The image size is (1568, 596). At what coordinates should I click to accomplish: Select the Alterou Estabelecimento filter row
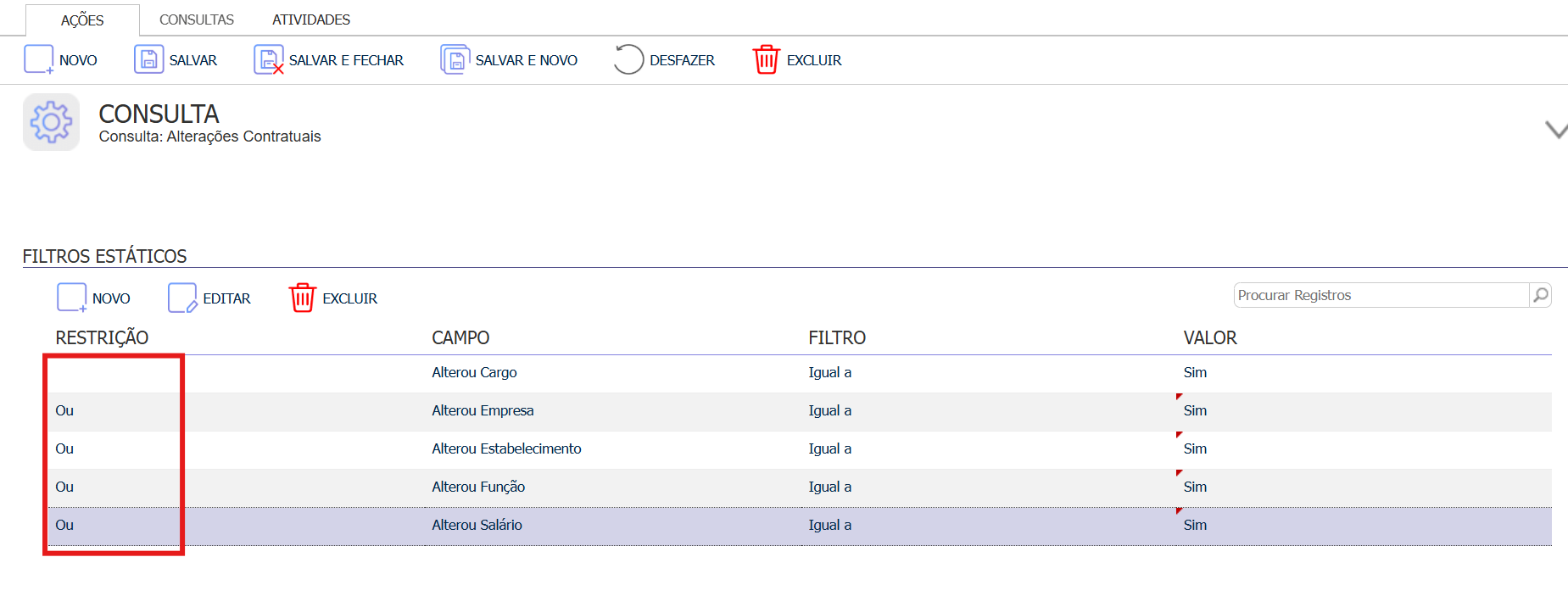[800, 449]
